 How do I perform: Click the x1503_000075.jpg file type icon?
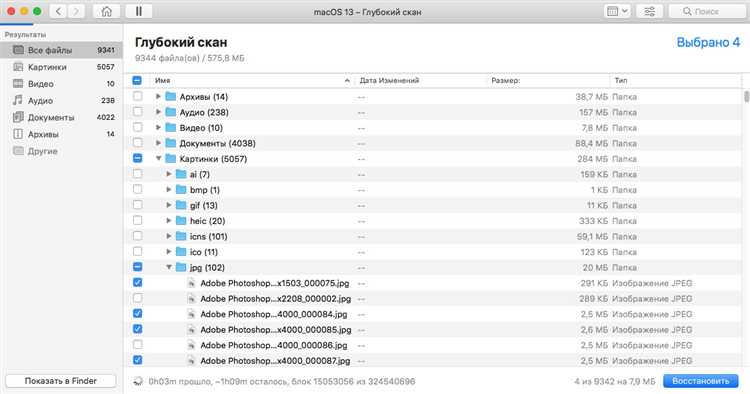click(191, 283)
